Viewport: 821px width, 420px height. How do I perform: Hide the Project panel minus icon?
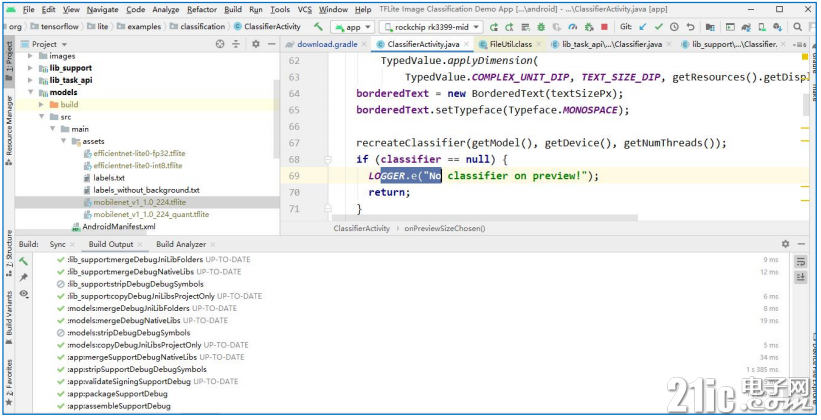click(x=271, y=44)
